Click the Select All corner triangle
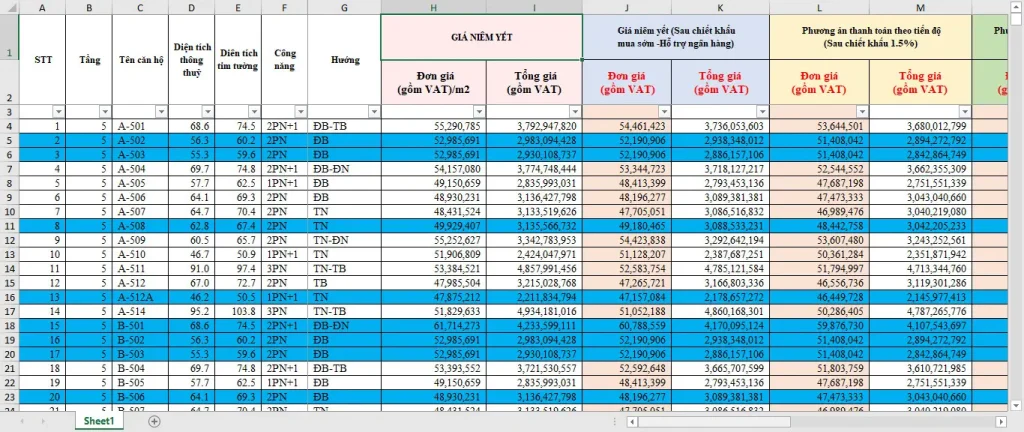The width and height of the screenshot is (1024, 432). 9,7
